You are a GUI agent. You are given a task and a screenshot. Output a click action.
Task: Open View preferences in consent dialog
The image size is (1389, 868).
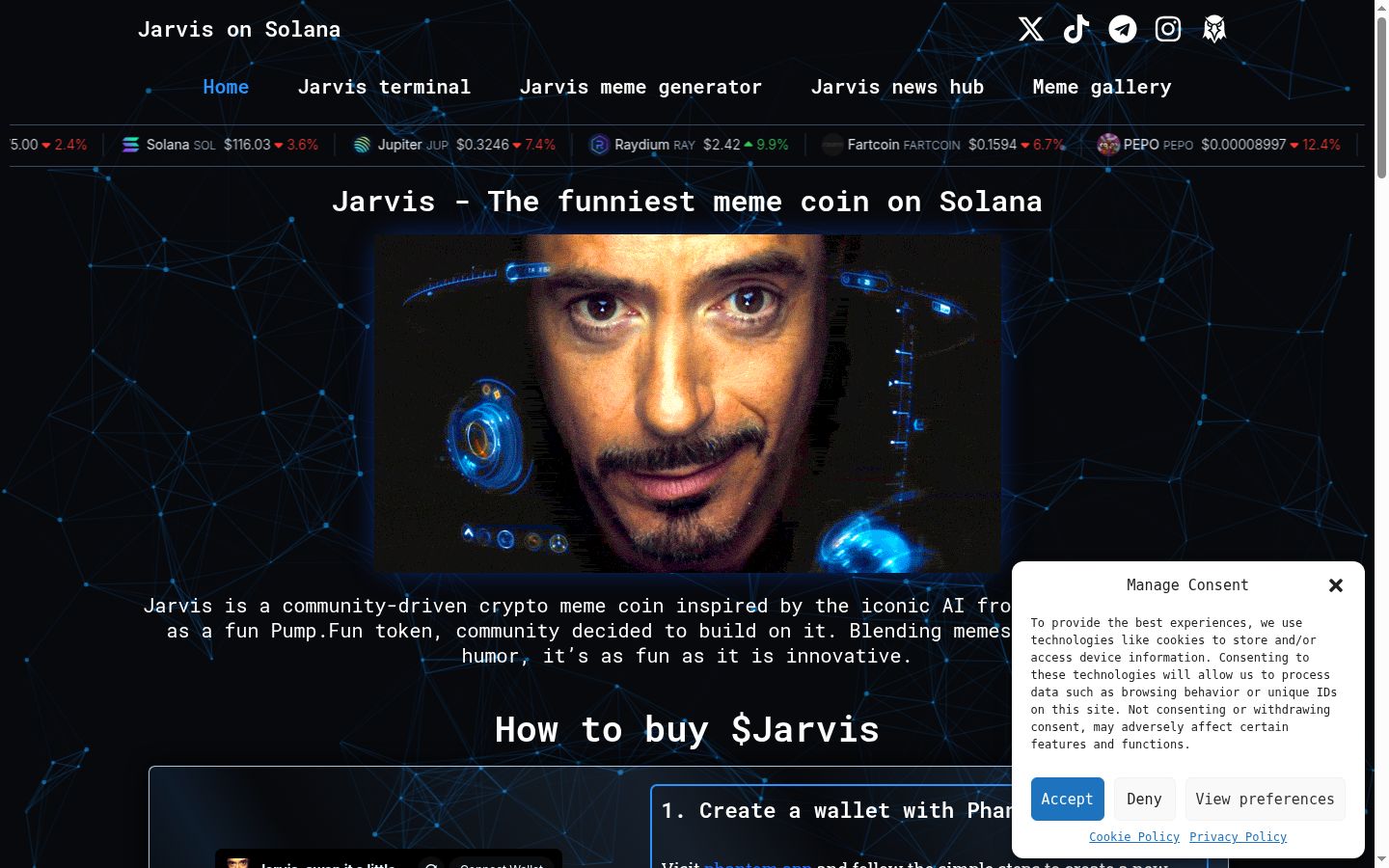pos(1265,799)
